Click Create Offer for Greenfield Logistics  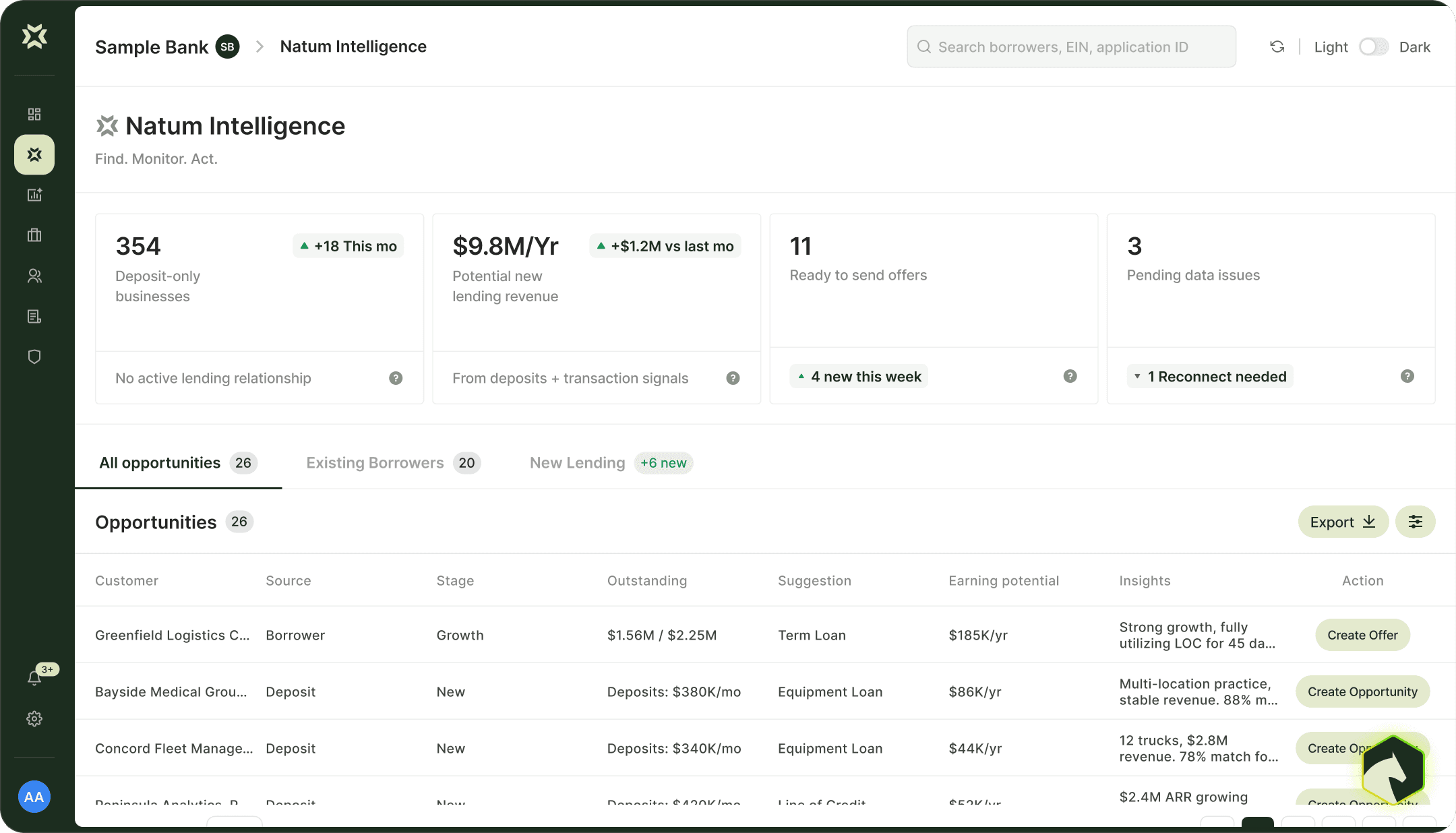point(1362,635)
